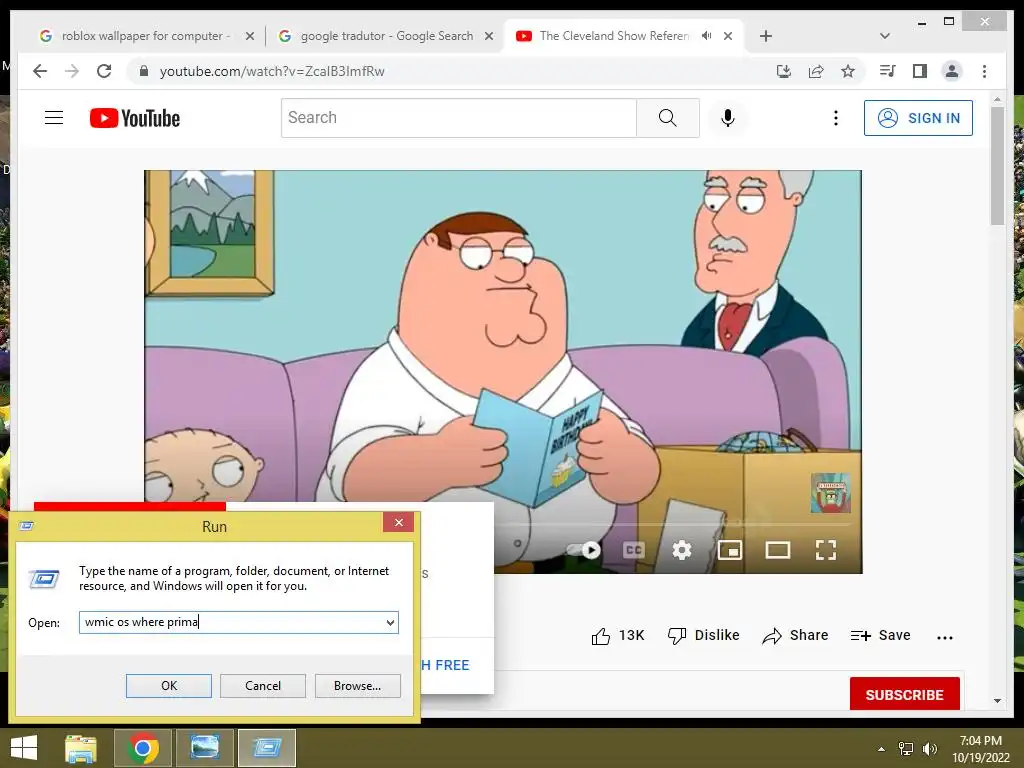The height and width of the screenshot is (768, 1024).
Task: Close the roblox wallpaper tab
Action: coord(249,36)
